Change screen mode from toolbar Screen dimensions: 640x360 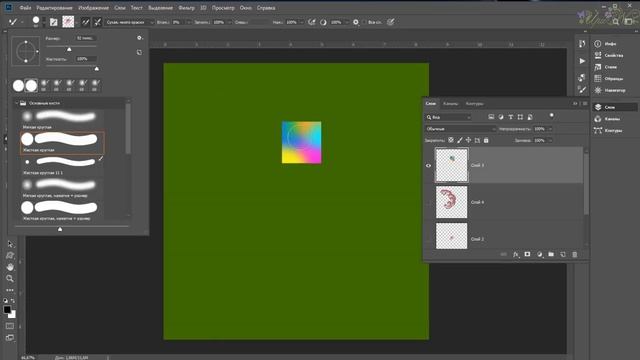pos(10,338)
